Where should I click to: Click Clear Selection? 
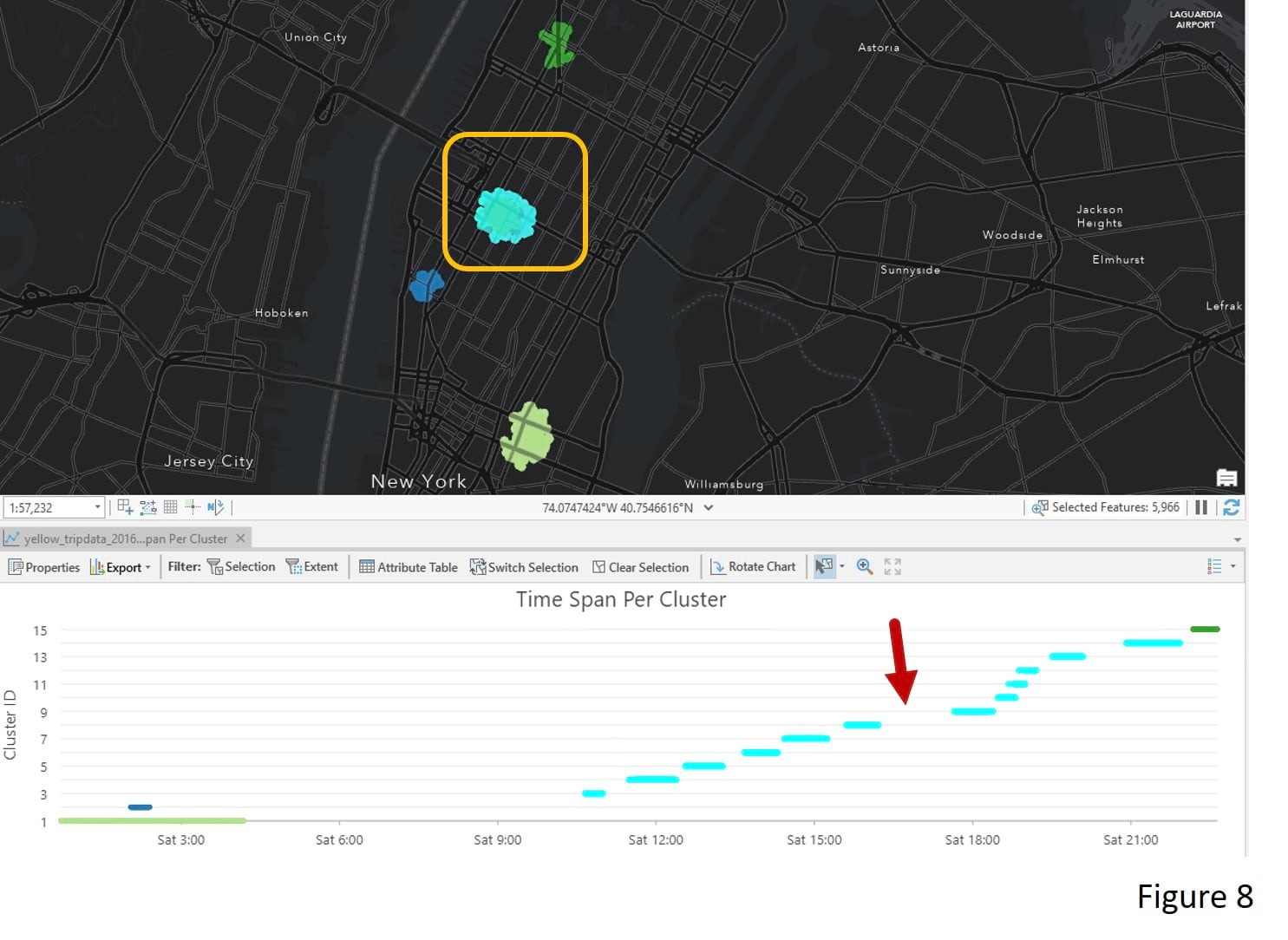point(641,567)
